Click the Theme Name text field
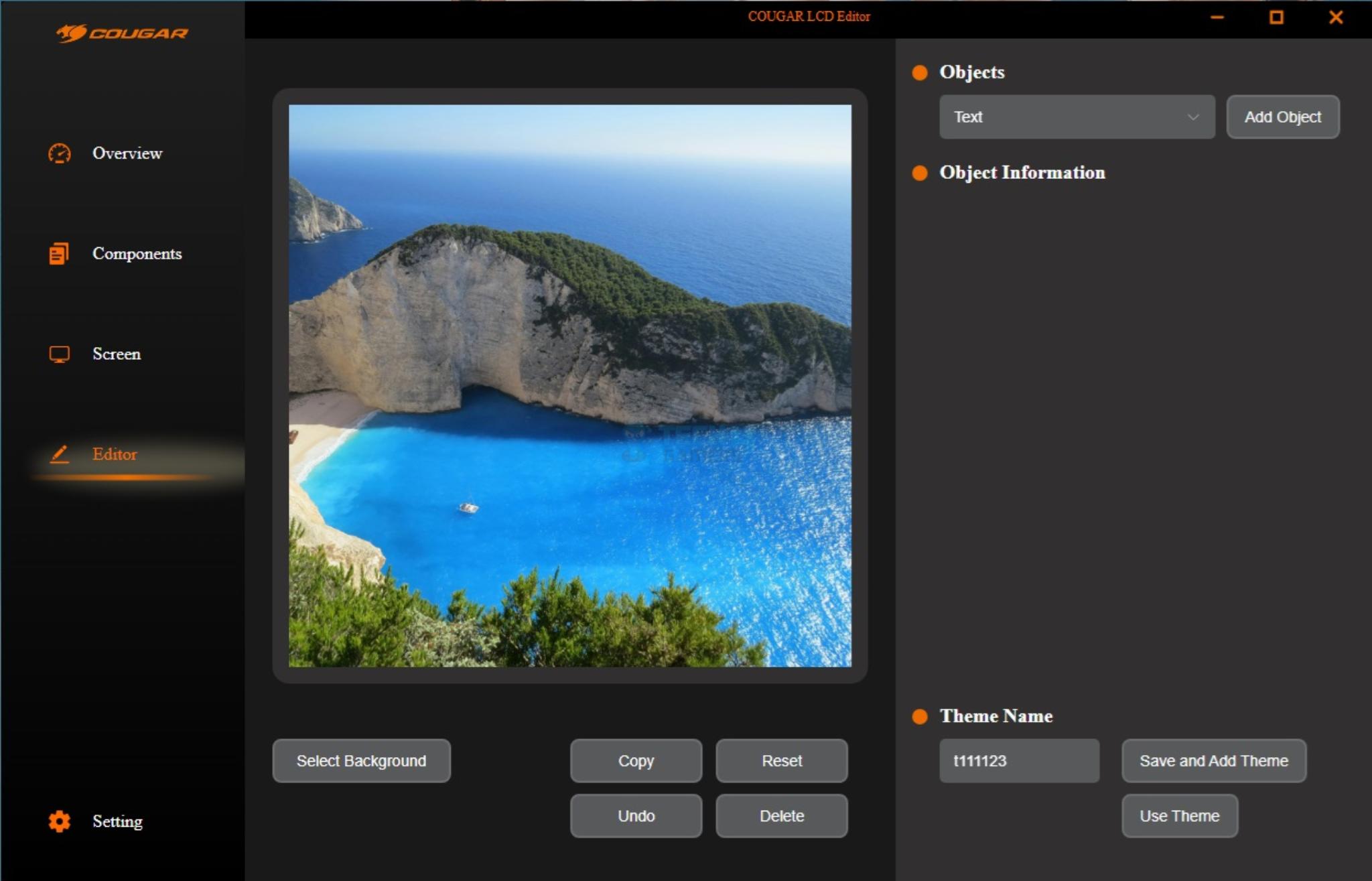This screenshot has height=881, width=1372. pyautogui.click(x=1018, y=761)
